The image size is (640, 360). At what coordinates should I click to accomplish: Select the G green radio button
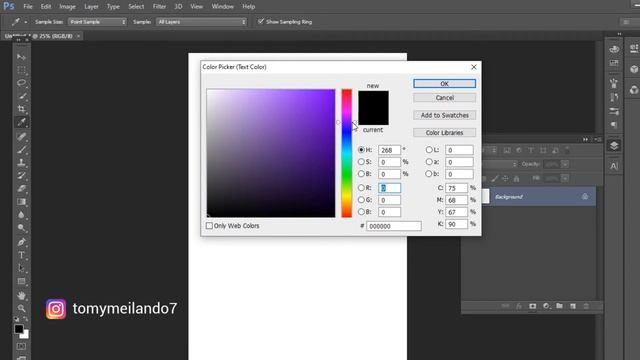(x=361, y=200)
